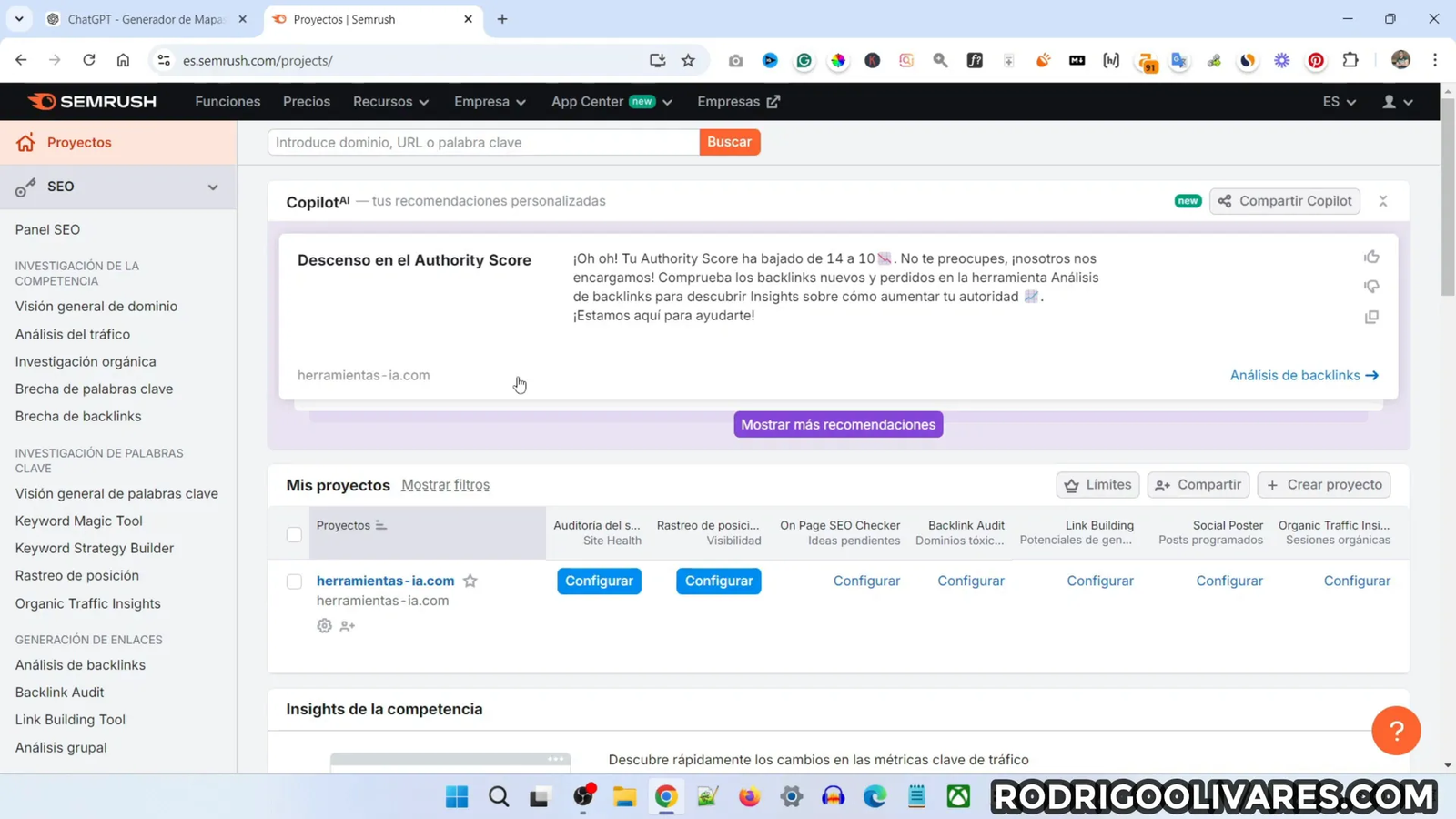This screenshot has width=1456, height=819.
Task: Give a thumbs down to the Copilot recommendation
Action: click(x=1371, y=286)
